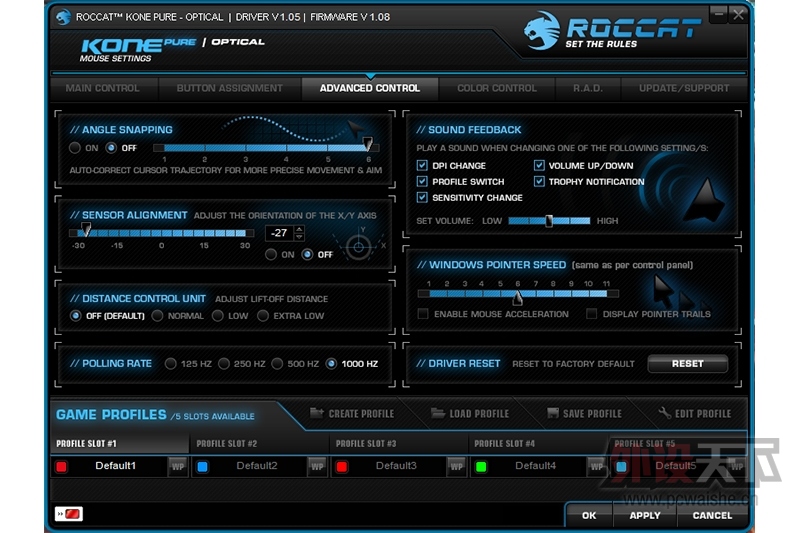Decrease sensor alignment value with down arrow

coord(299,237)
